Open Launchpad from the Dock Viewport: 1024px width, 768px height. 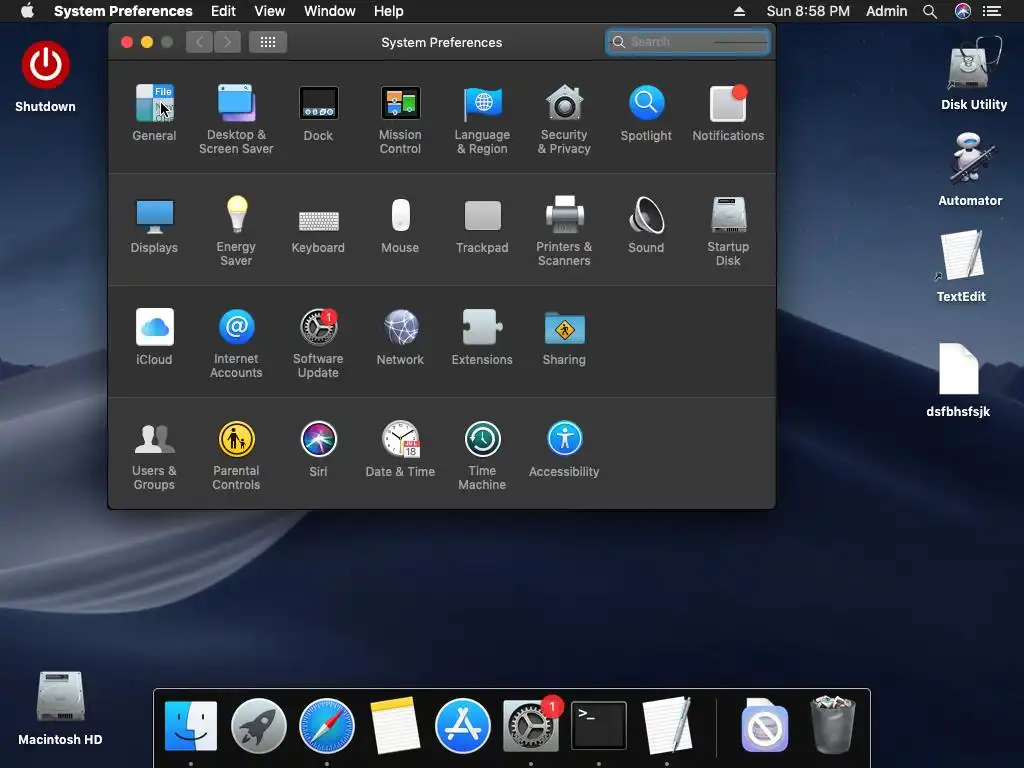point(259,726)
